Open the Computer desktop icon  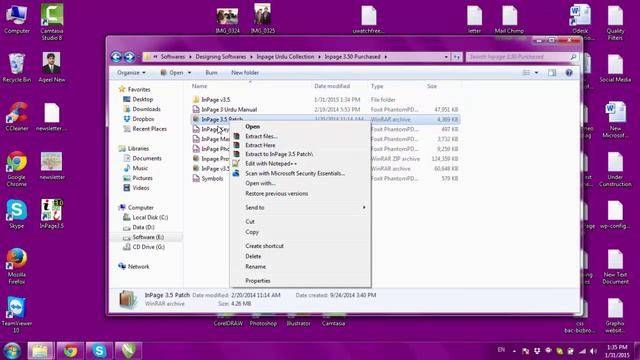click(x=17, y=18)
